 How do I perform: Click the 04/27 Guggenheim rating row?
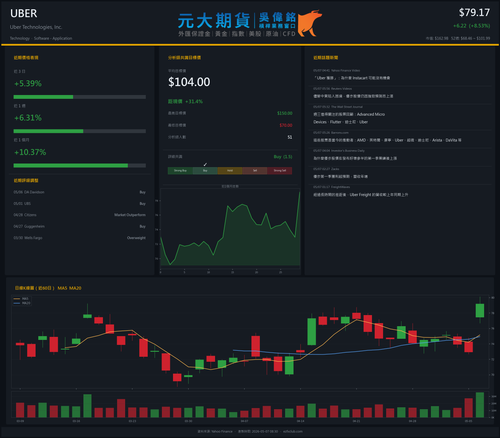coord(80,226)
